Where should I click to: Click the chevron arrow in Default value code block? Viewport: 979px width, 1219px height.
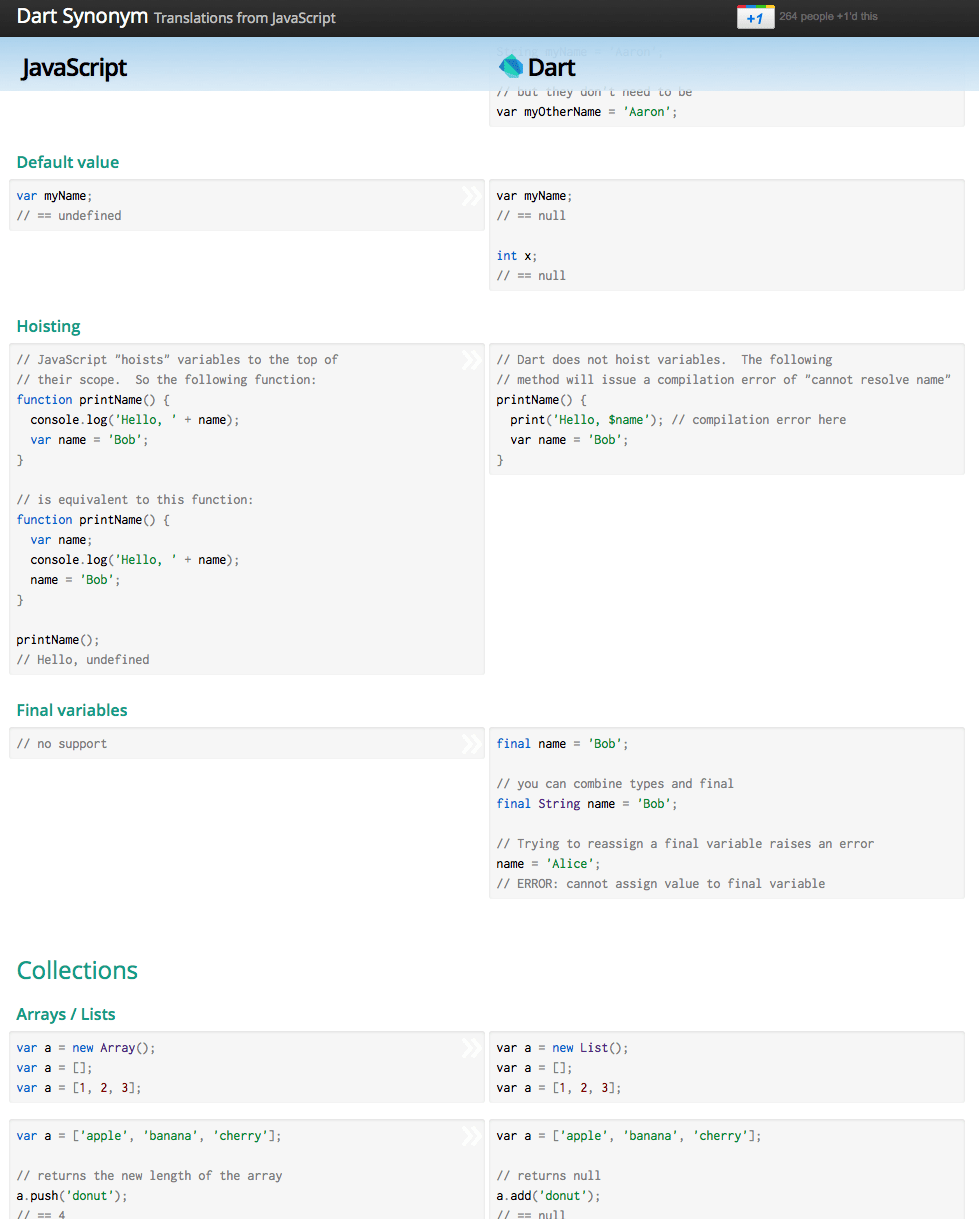471,196
